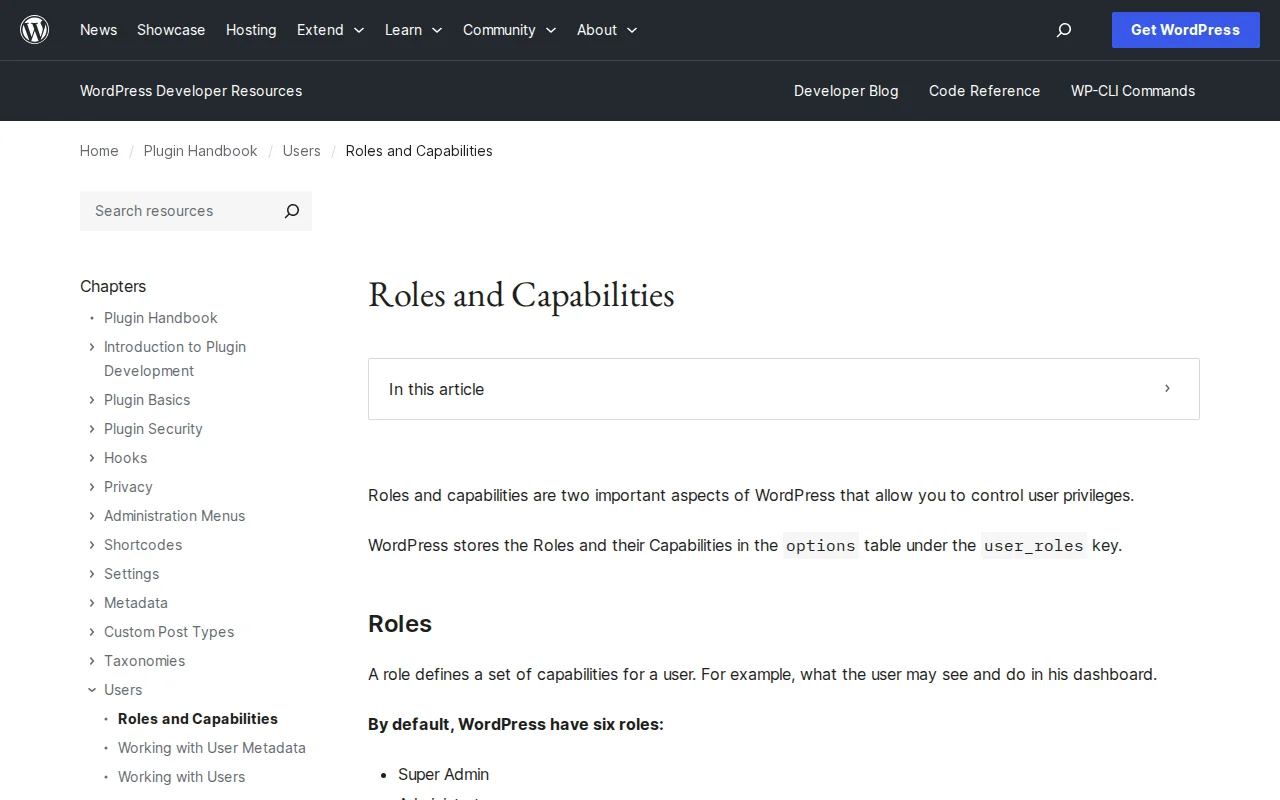This screenshot has width=1280, height=800.
Task: Switch to the Code Reference section
Action: (984, 91)
